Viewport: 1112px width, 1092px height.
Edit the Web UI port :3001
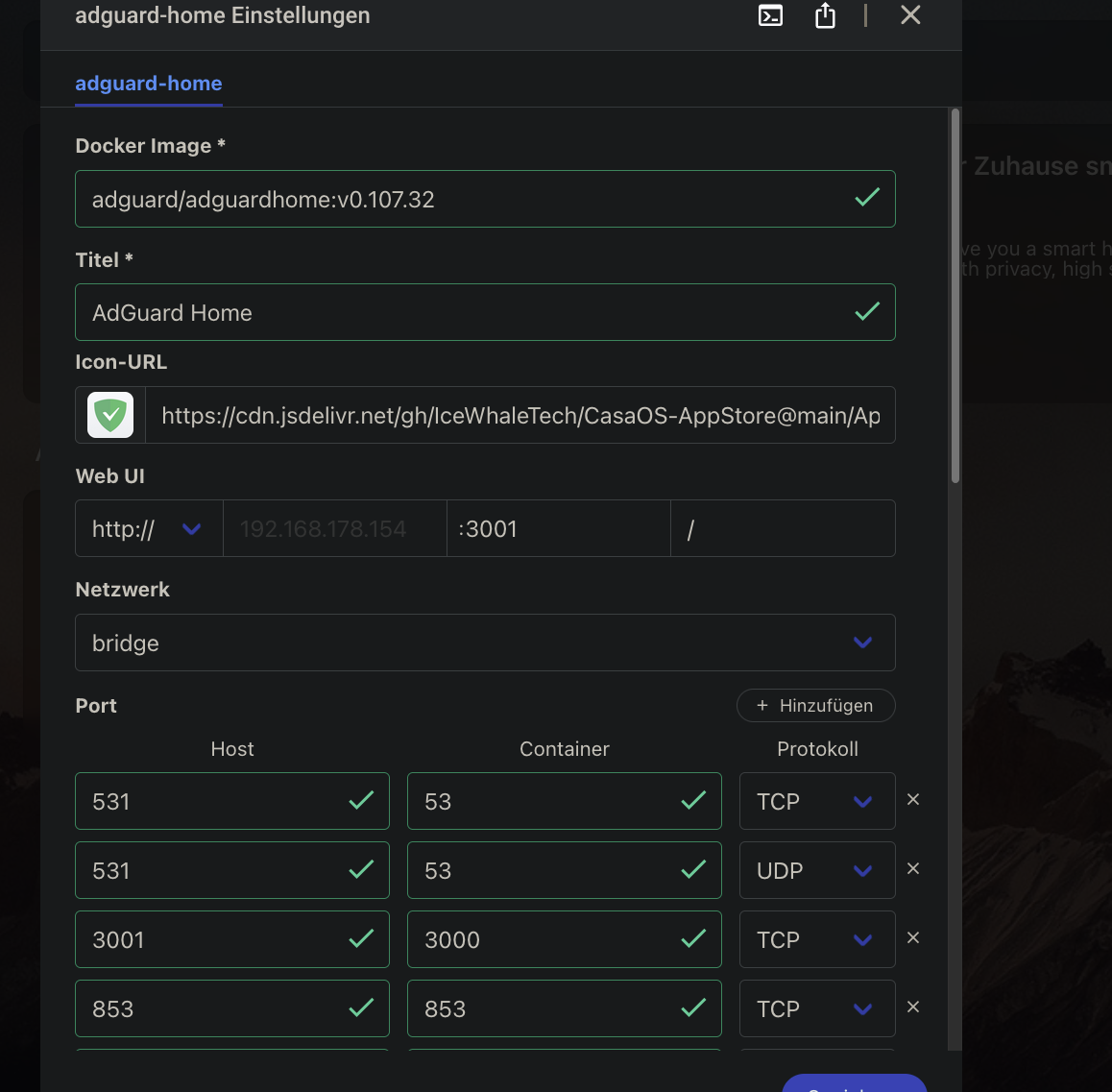(559, 529)
